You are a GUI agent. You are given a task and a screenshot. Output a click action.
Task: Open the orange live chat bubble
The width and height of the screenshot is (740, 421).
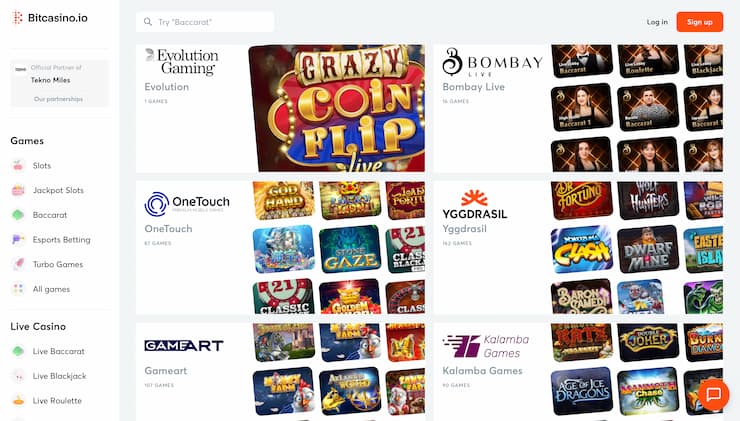point(713,394)
